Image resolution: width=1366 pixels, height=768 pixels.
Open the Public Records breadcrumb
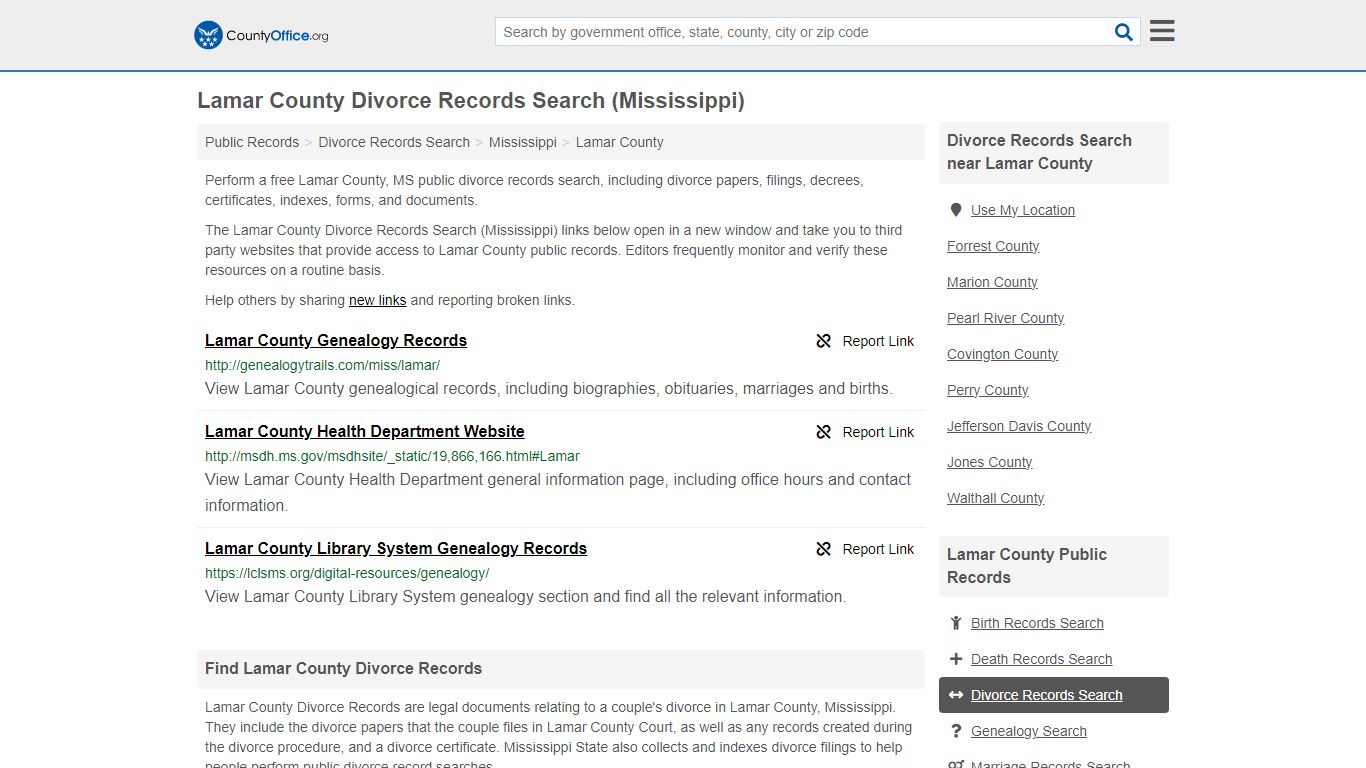pyautogui.click(x=251, y=142)
